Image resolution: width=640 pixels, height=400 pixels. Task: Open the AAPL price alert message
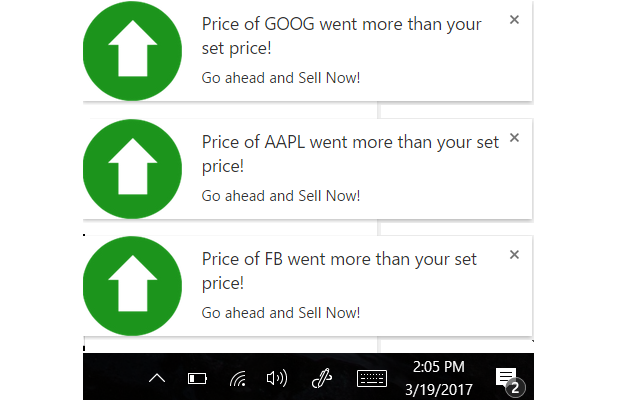click(350, 154)
